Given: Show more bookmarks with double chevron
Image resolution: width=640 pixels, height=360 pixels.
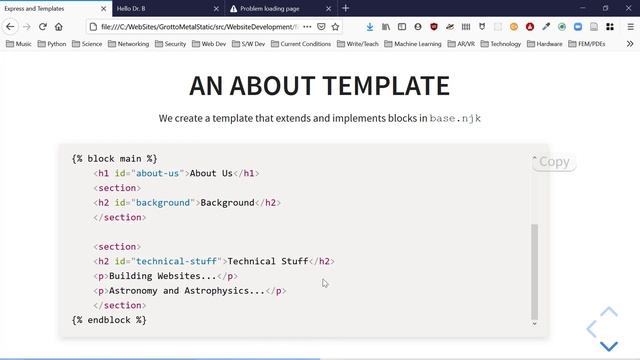Looking at the screenshot, I should (x=630, y=44).
